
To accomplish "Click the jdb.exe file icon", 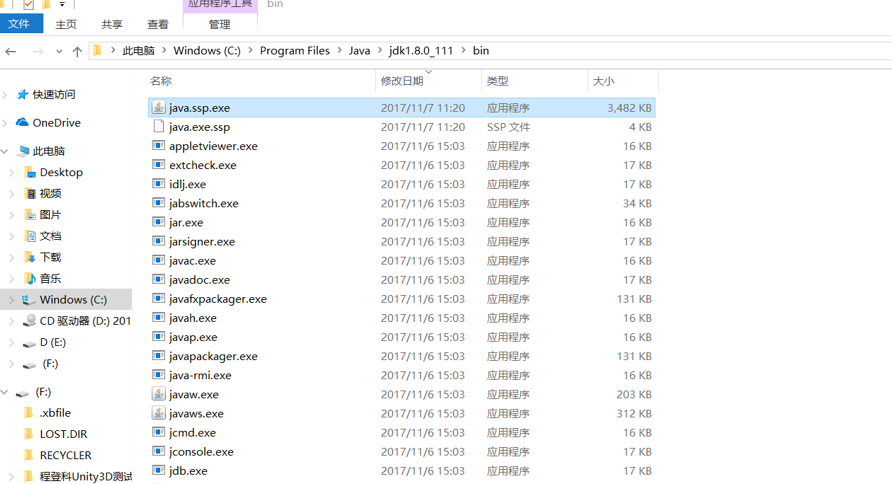I will 159,470.
